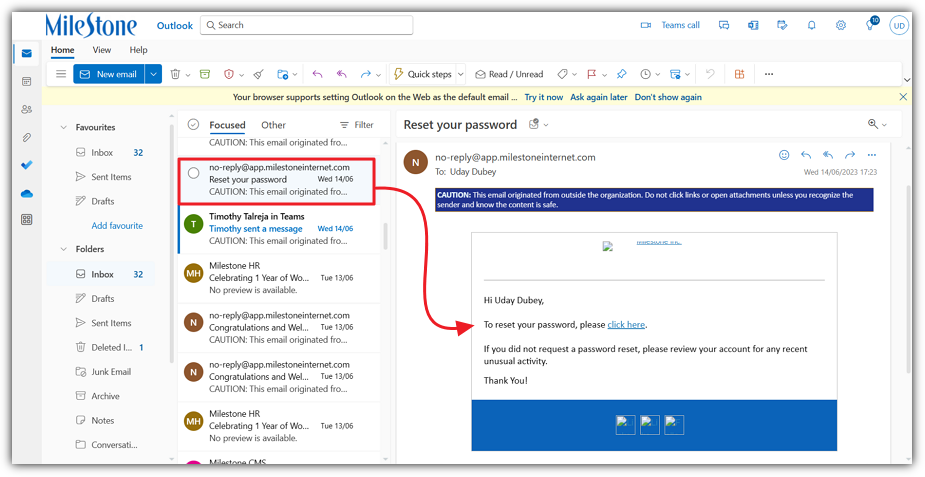Select the Focused inbox tab
This screenshot has width=925, height=477.
pos(227,125)
